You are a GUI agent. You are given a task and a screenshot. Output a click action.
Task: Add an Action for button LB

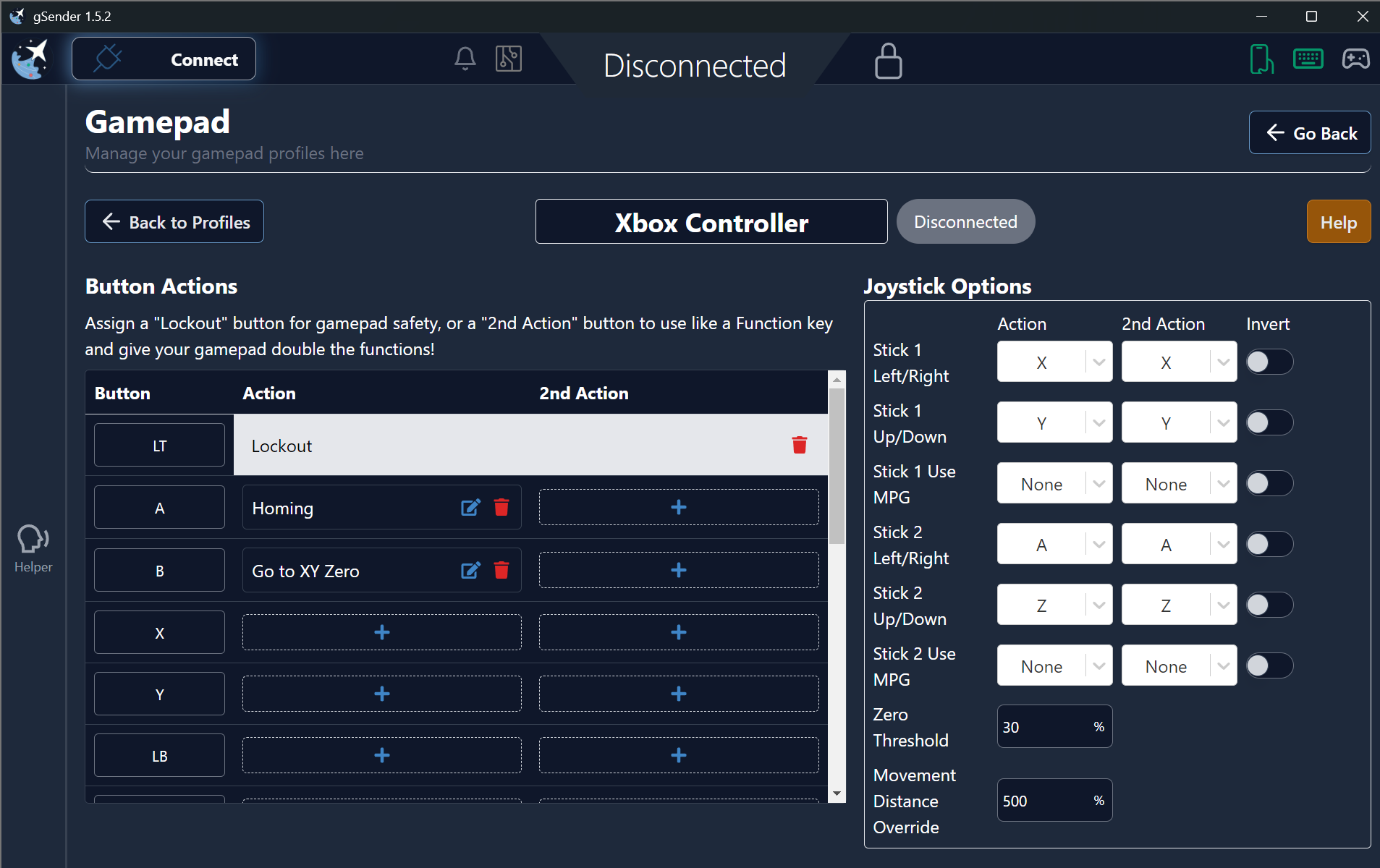pos(382,755)
